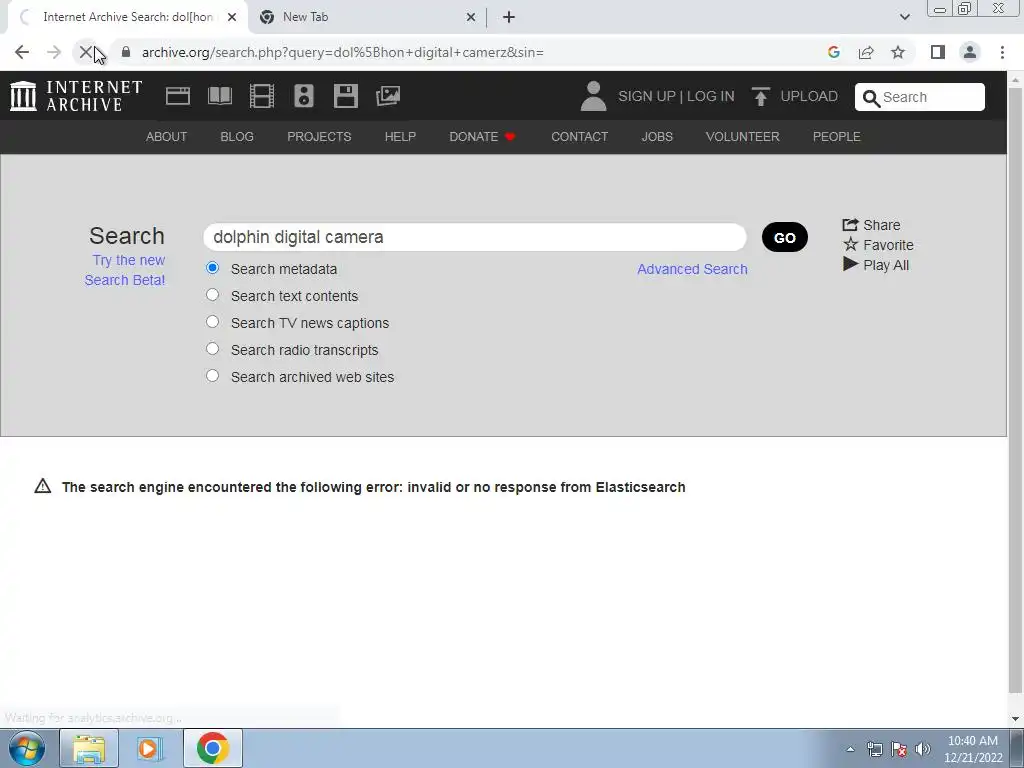Click the volume icon in the system tray
This screenshot has height=768, width=1024.
coord(923,749)
